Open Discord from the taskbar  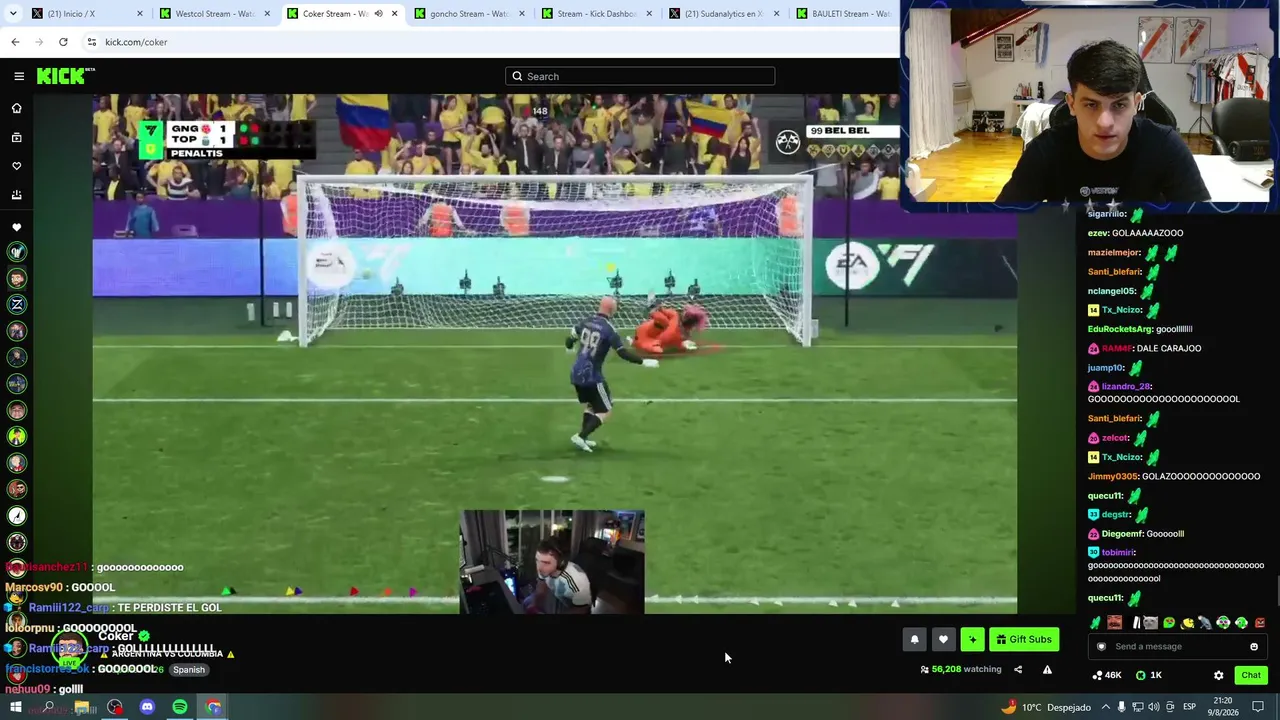point(147,708)
